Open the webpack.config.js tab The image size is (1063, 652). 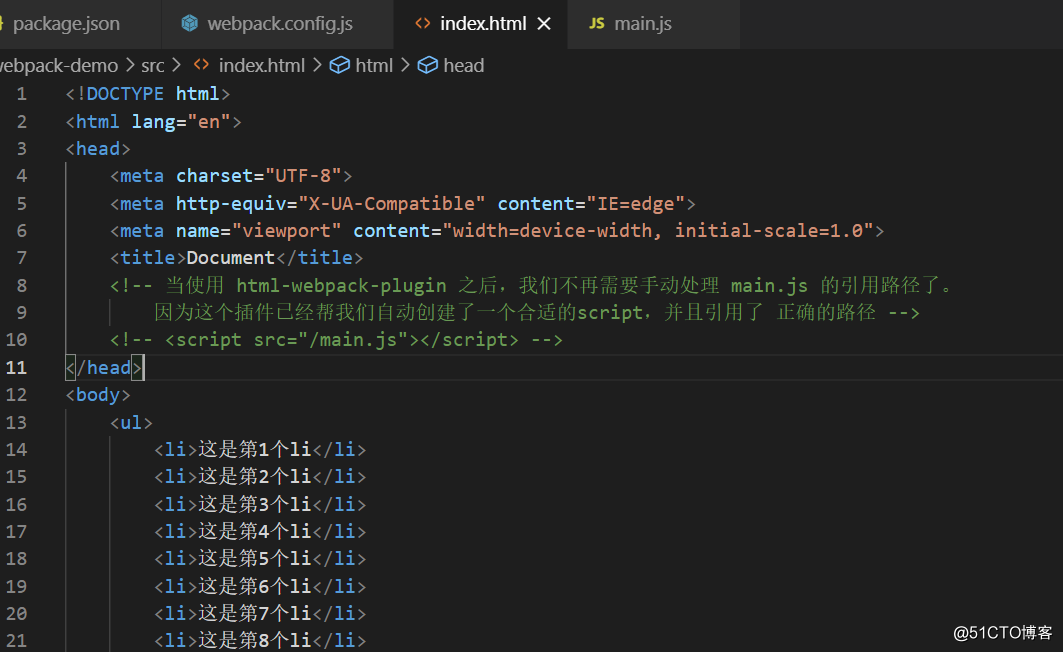tap(279, 24)
